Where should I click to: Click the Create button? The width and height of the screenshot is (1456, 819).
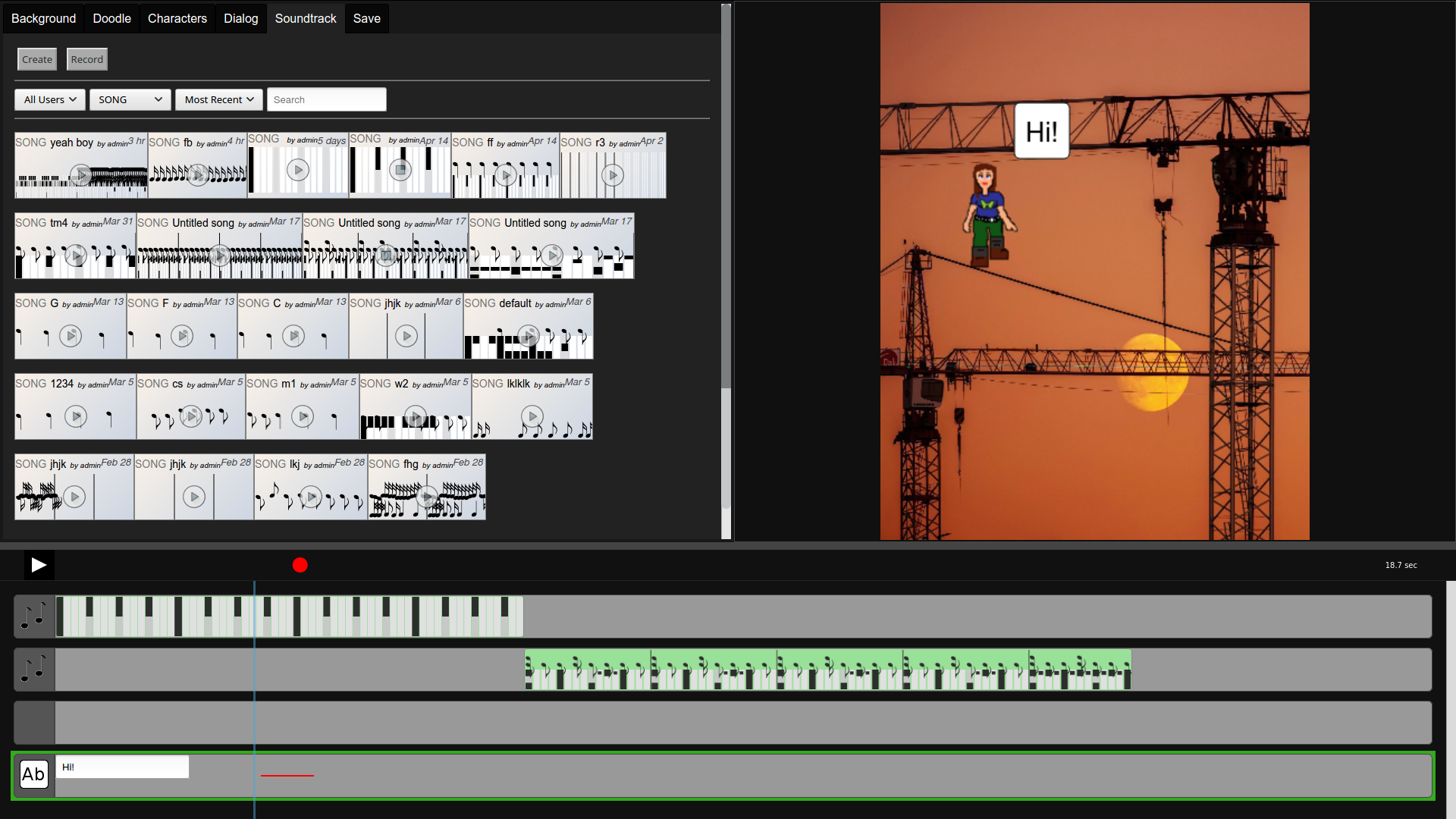point(37,59)
